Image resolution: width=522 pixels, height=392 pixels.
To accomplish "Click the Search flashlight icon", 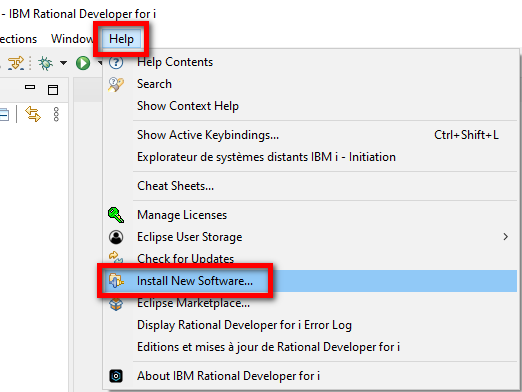I will click(116, 84).
